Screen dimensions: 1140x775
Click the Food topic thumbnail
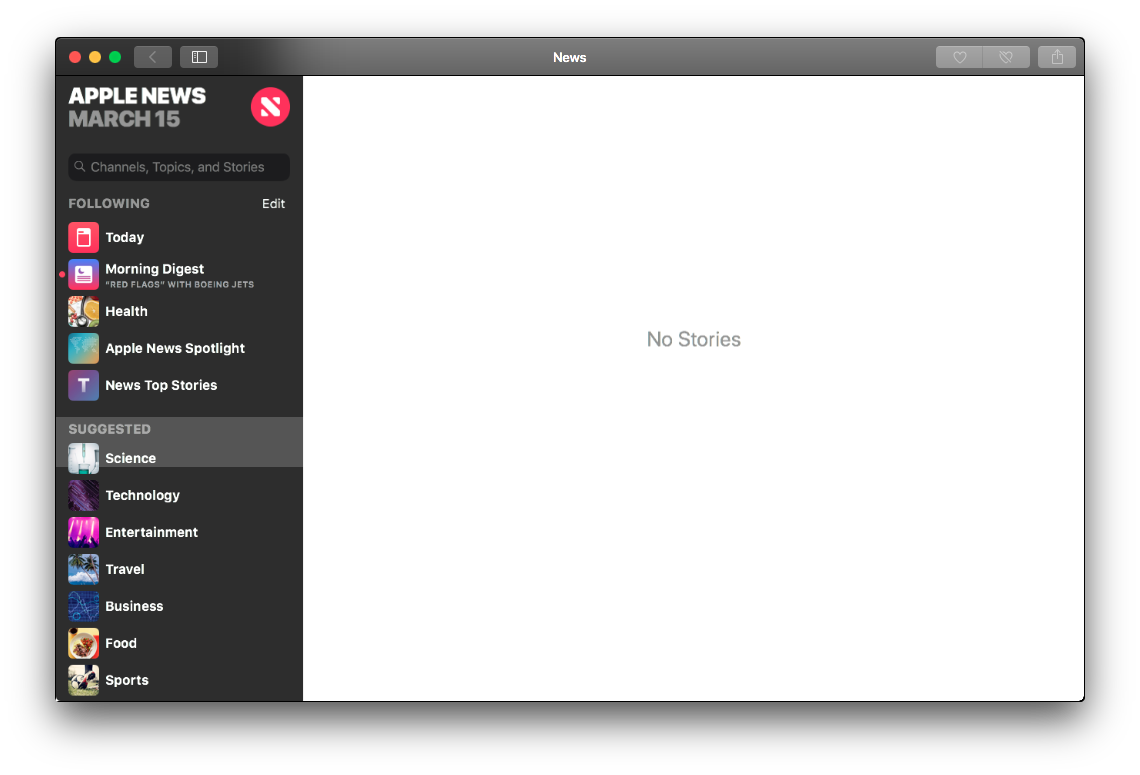(x=84, y=643)
